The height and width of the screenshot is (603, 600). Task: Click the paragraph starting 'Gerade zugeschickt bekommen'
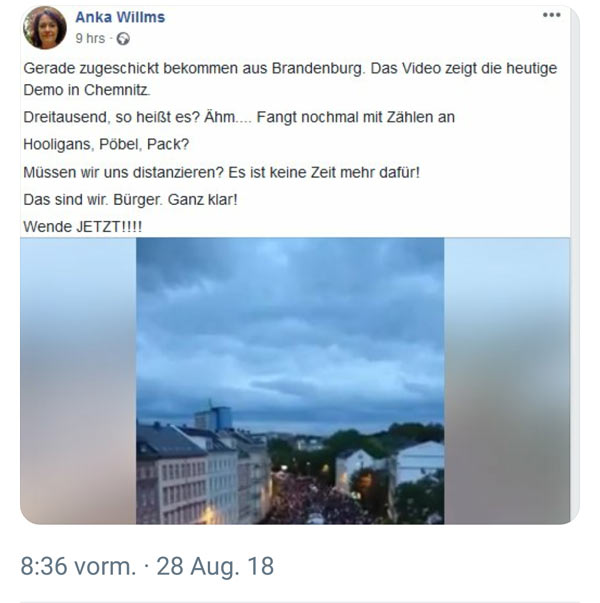point(290,79)
